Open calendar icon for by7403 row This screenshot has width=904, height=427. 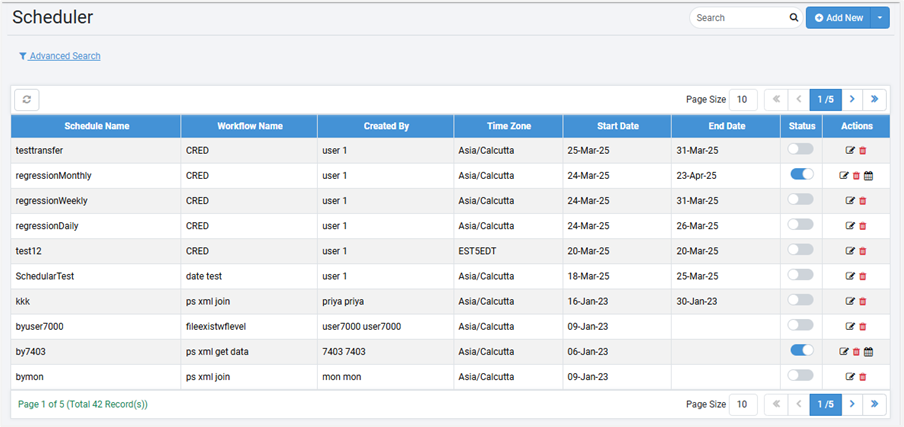[869, 351]
